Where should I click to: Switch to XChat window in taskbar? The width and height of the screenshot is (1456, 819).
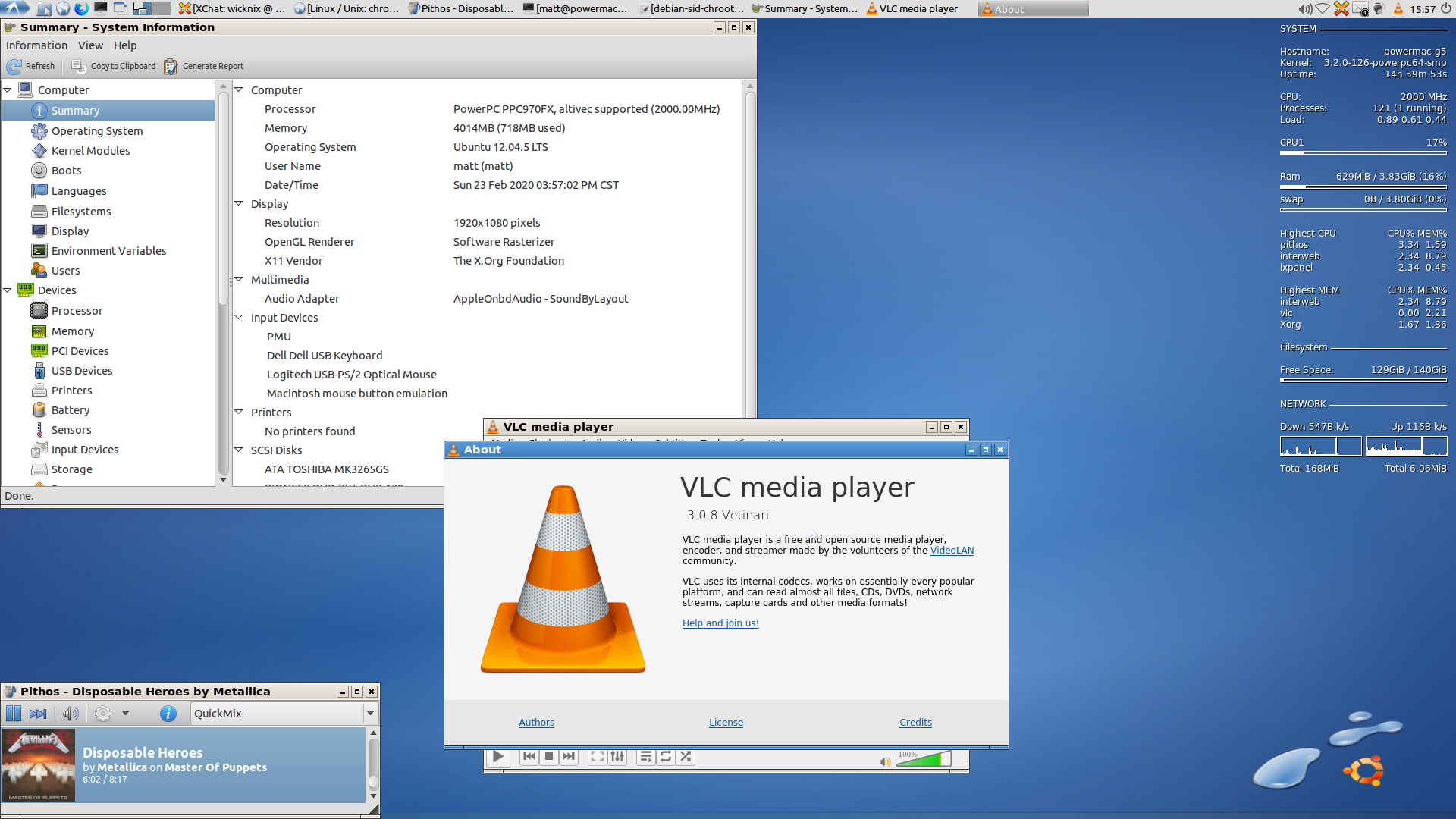click(x=233, y=8)
